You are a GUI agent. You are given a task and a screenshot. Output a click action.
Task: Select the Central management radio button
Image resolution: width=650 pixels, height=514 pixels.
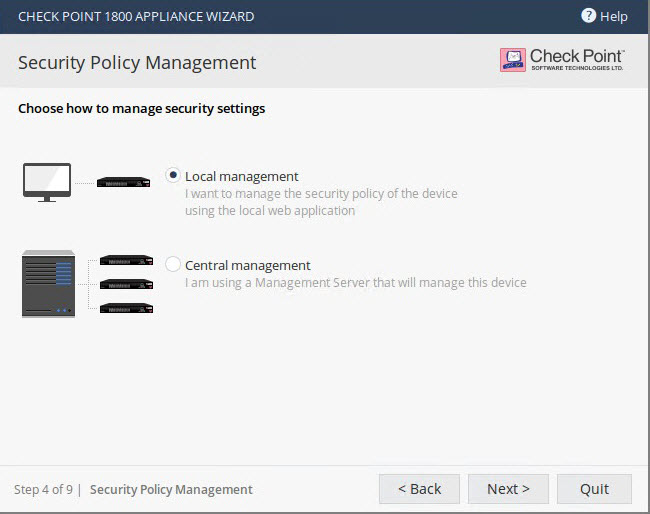click(173, 264)
